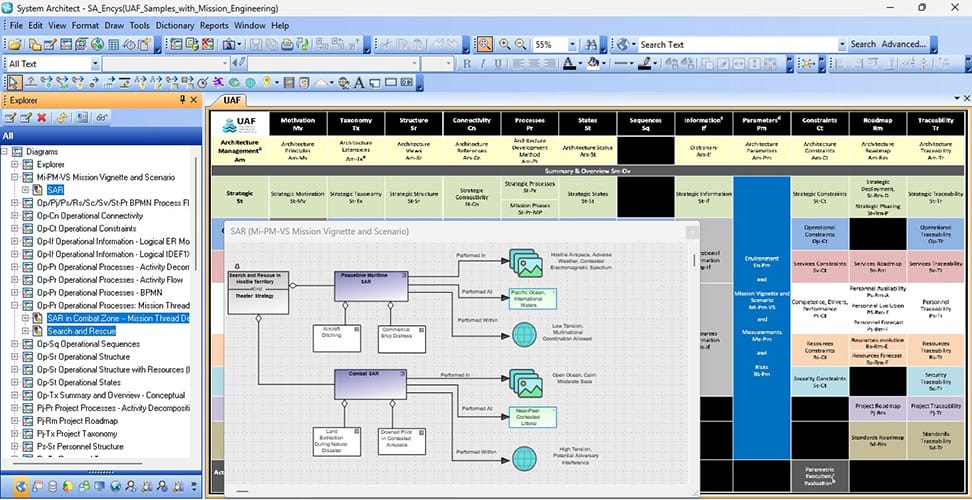Image resolution: width=972 pixels, height=500 pixels.
Task: Open the Reports menu
Action: (214, 25)
